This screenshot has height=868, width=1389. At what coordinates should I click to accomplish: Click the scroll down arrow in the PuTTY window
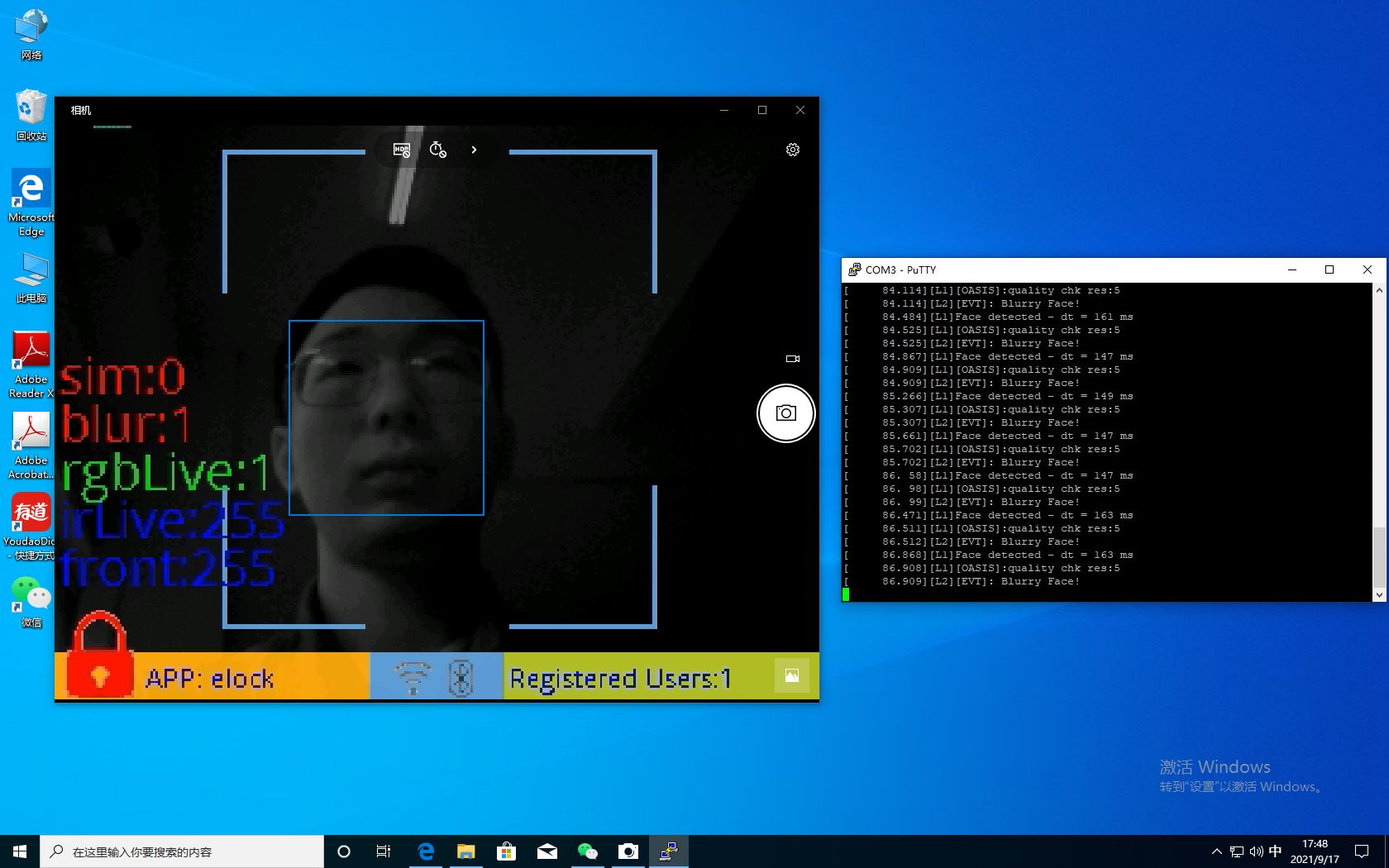coord(1379,594)
